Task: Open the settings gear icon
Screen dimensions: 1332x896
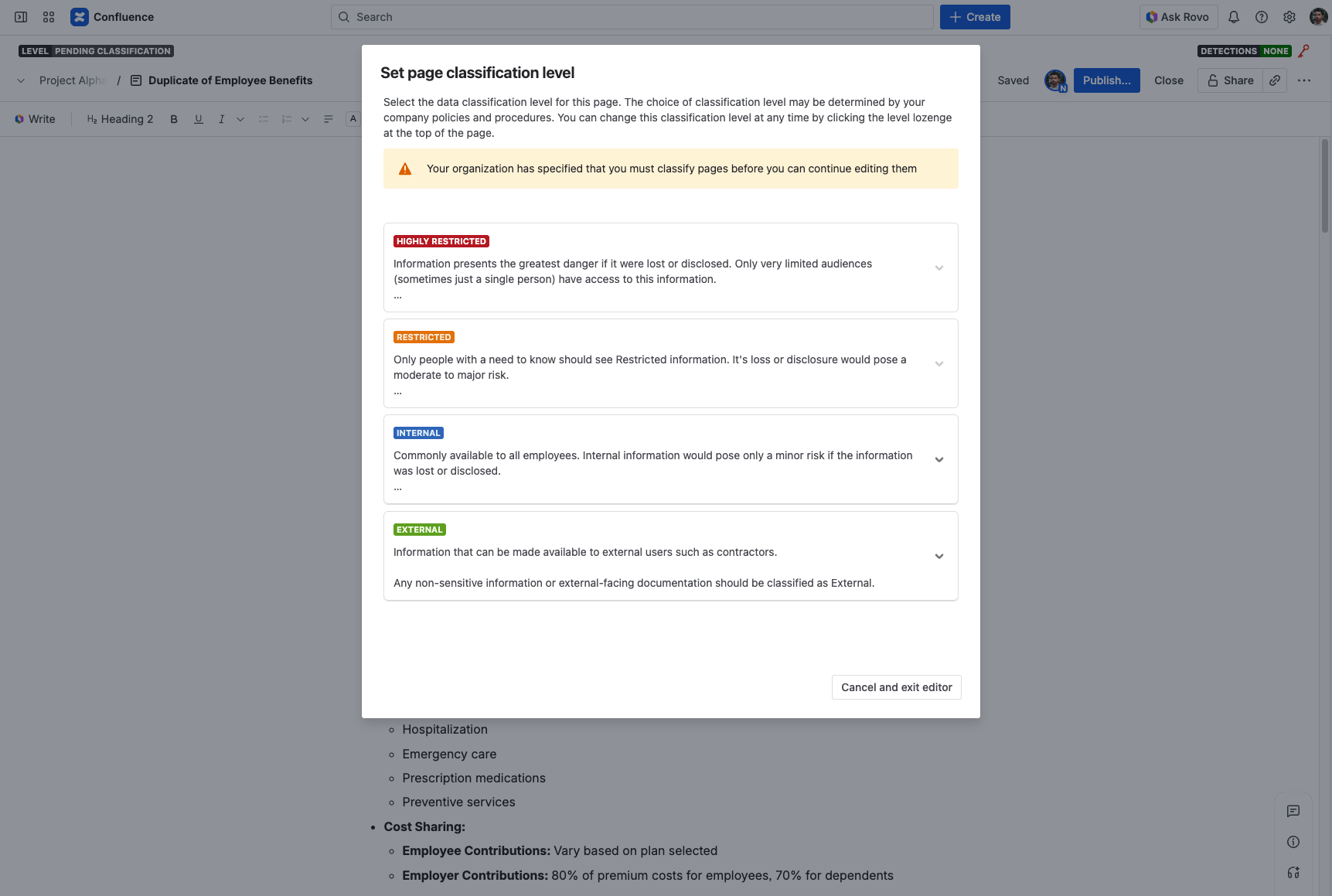Action: (1289, 17)
